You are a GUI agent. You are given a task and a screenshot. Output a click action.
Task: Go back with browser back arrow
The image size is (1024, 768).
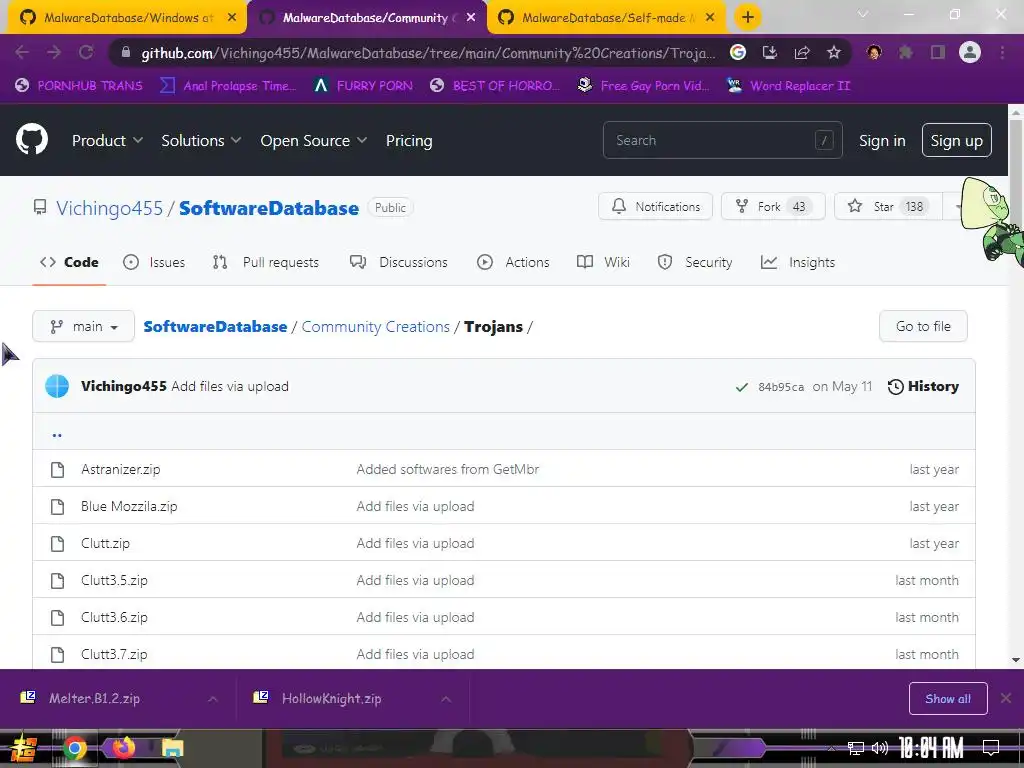click(x=22, y=52)
